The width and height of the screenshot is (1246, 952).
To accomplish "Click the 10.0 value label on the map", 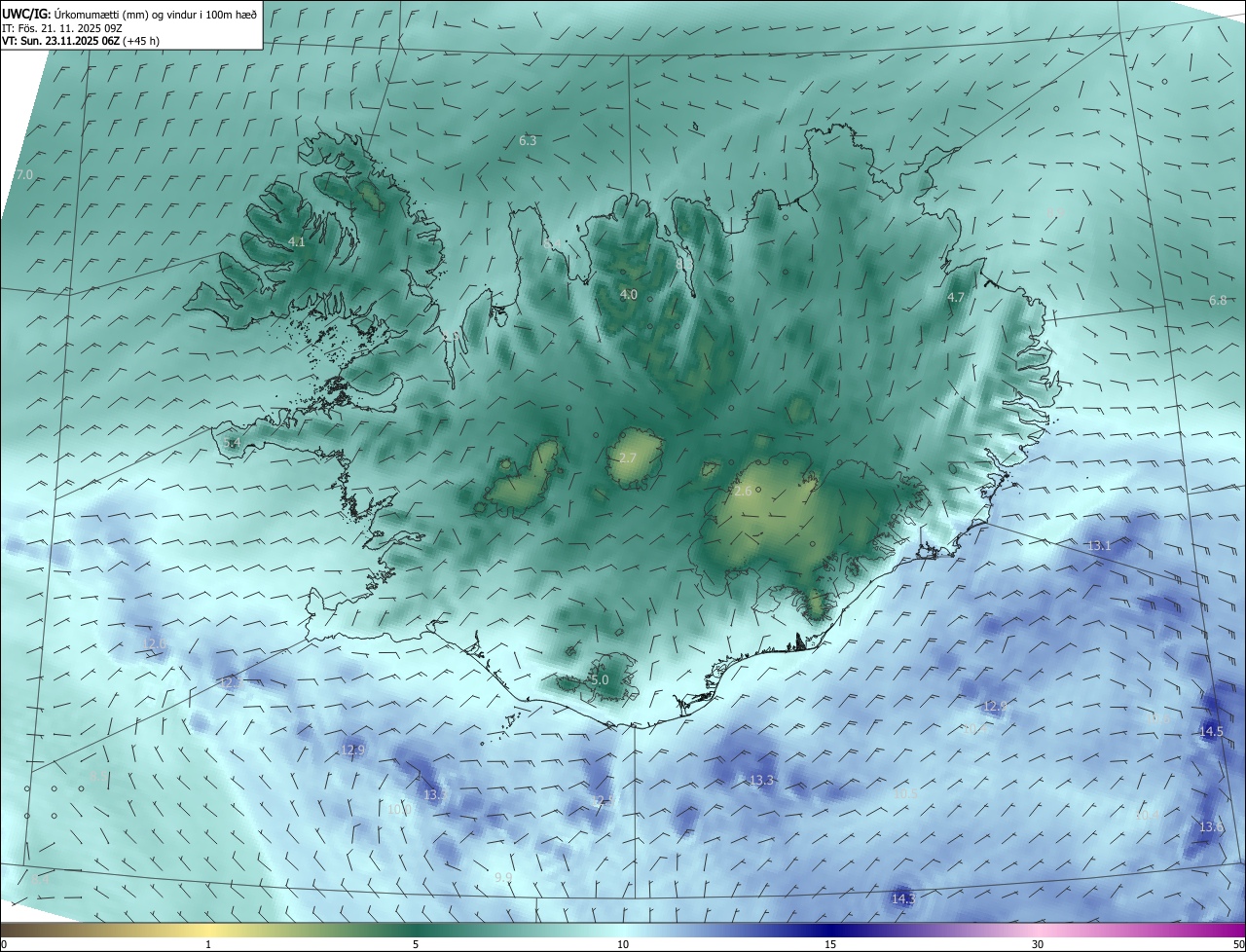I will pos(399,809).
